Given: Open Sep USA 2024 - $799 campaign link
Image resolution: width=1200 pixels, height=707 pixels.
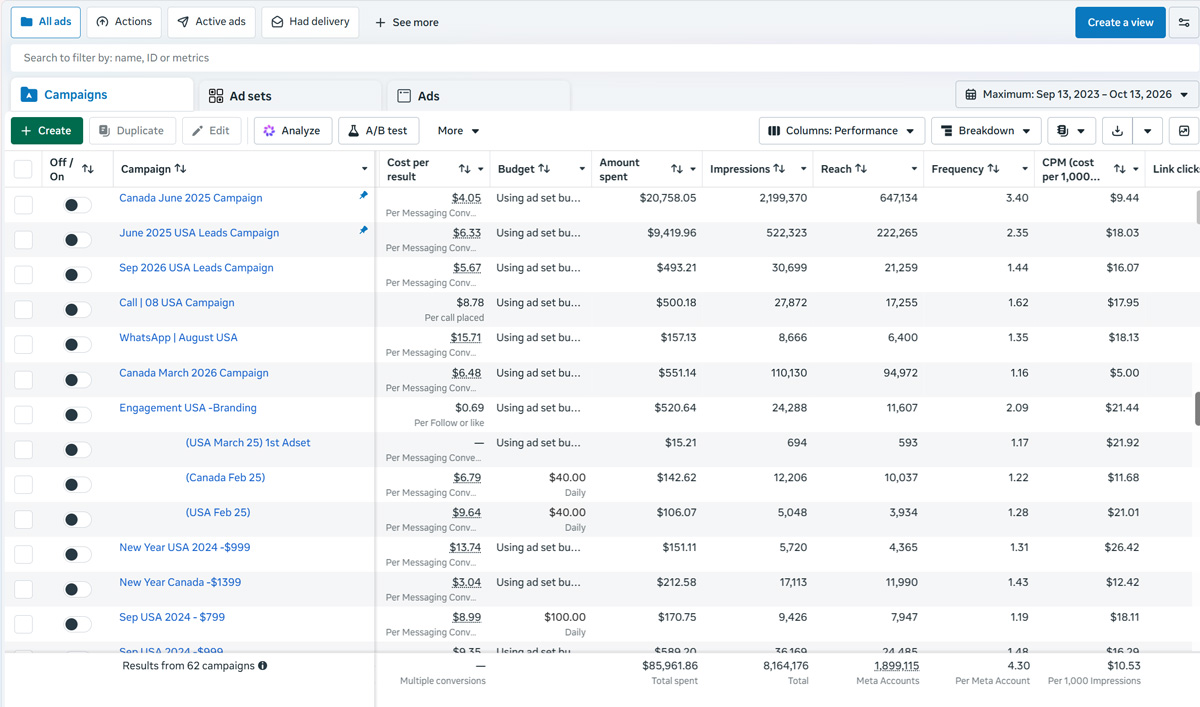Looking at the screenshot, I should pyautogui.click(x=172, y=617).
